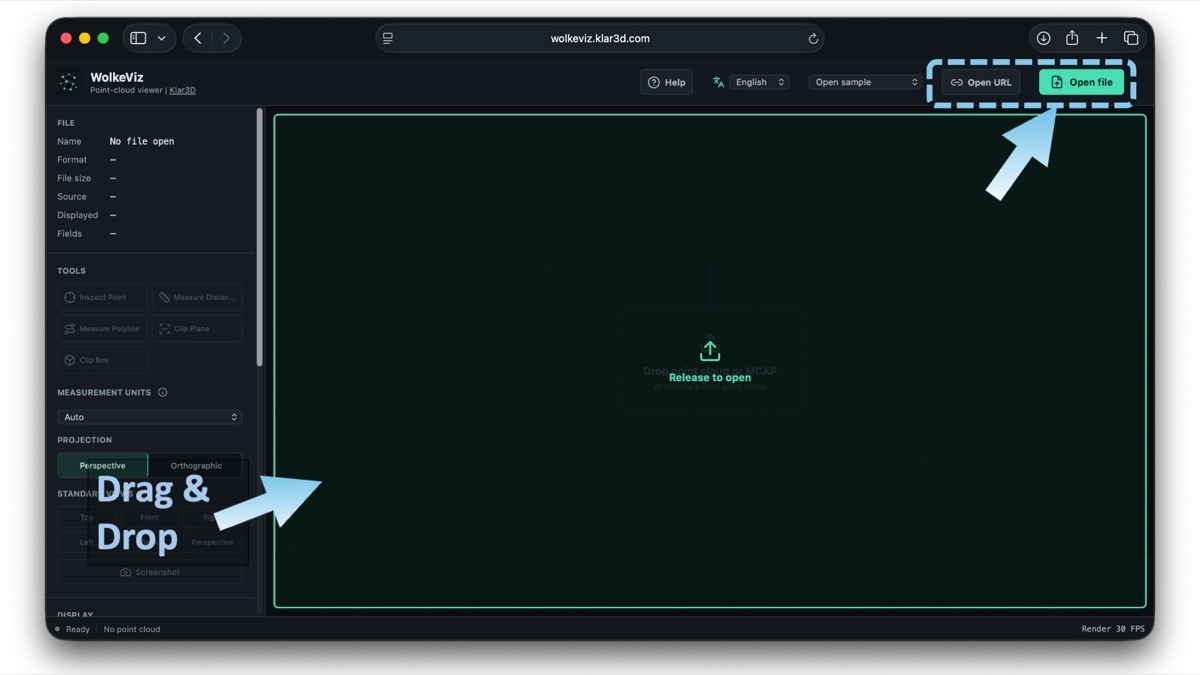This screenshot has width=1200, height=675.
Task: Expand the Open sample dropdown
Action: [865, 82]
